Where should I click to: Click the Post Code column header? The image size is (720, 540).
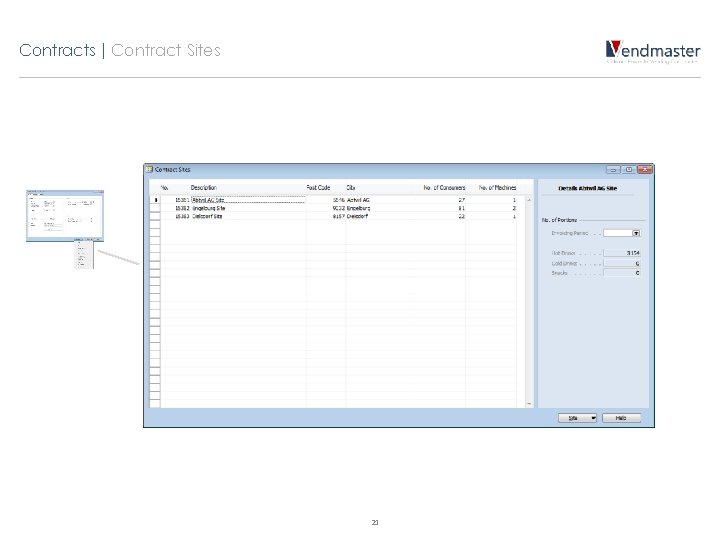click(x=318, y=187)
